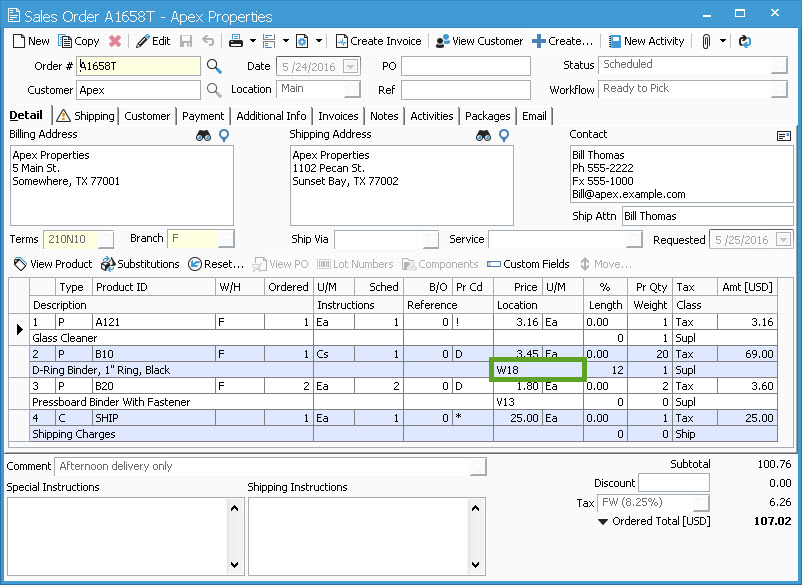Open the Requested date dropdown
The width and height of the screenshot is (802, 585).
784,240
